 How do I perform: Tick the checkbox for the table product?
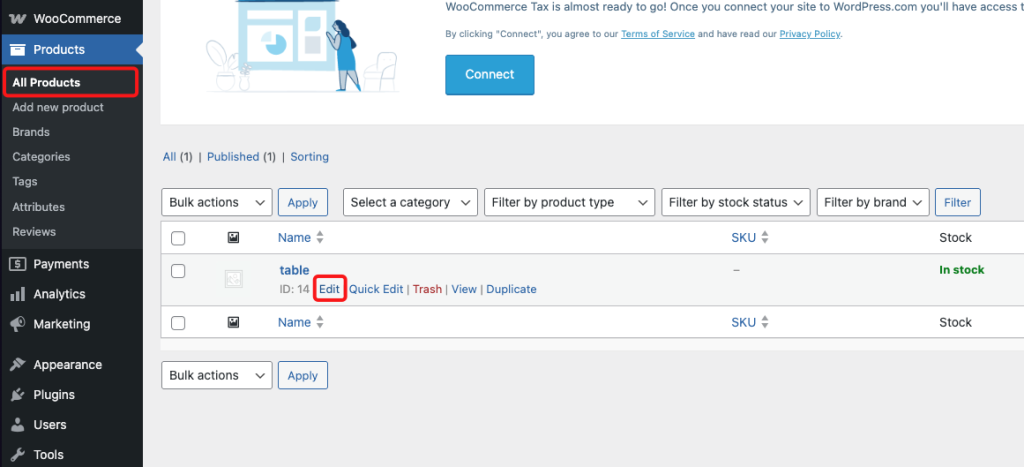coord(178,270)
